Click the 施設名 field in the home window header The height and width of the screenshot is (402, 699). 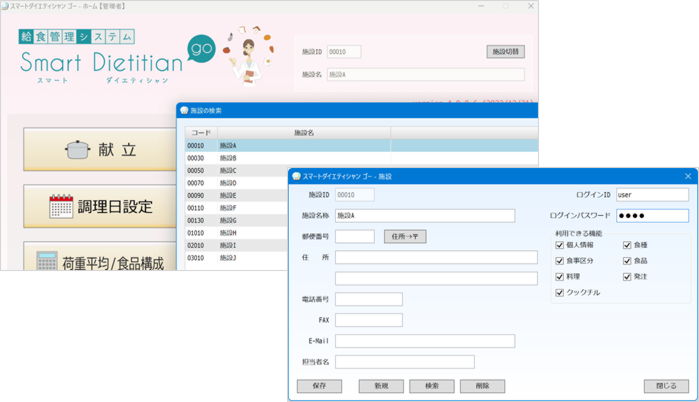click(426, 74)
